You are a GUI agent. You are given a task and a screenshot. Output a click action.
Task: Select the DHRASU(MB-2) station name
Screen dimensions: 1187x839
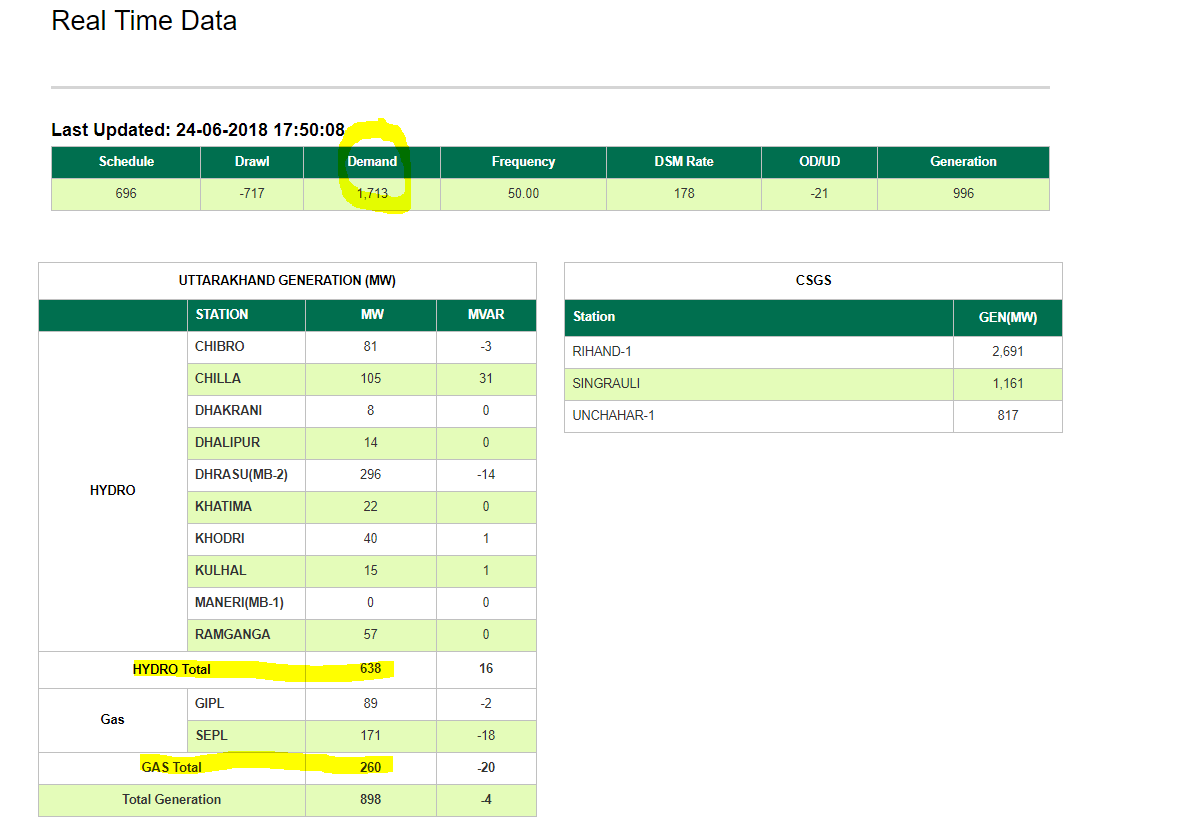[241, 475]
